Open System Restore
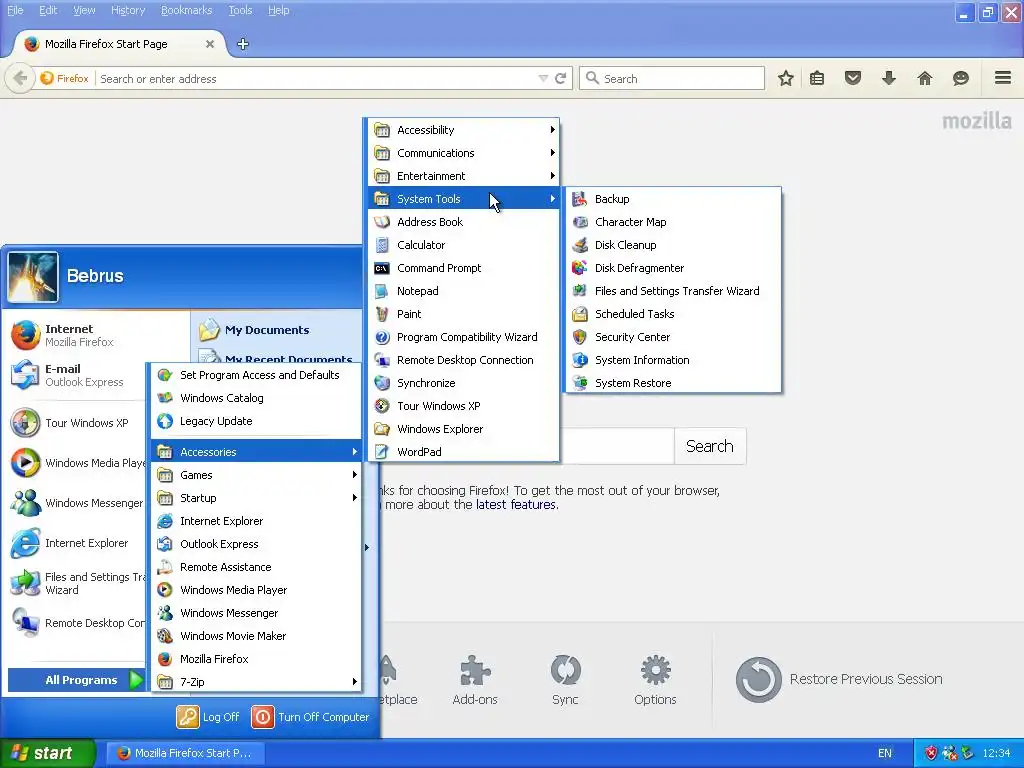The width and height of the screenshot is (1024, 768). coord(673,383)
